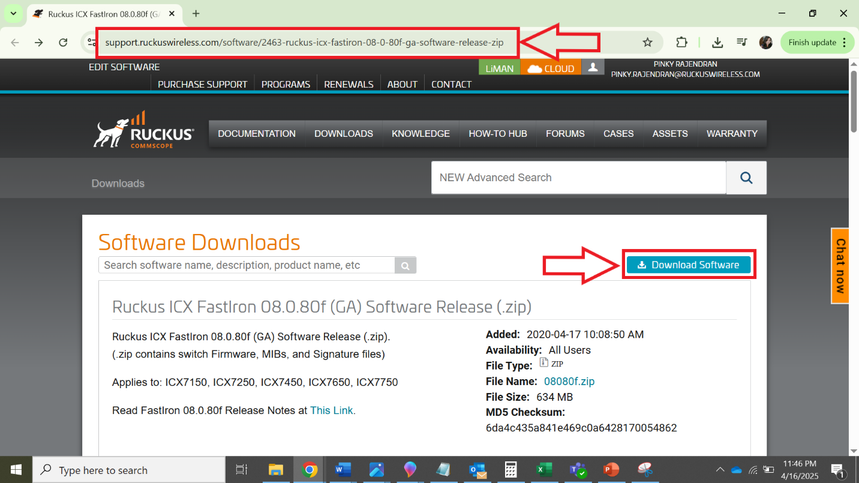
Task: Open the DOWNLOADS navigation menu item
Action: click(343, 134)
